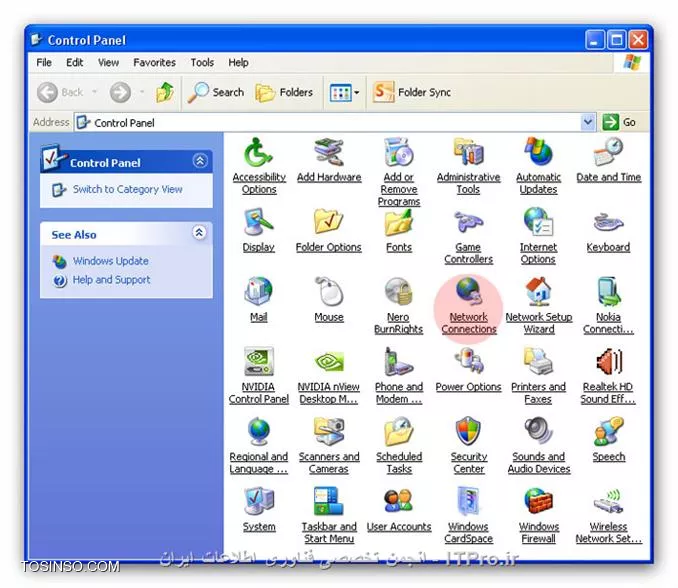Open Automatic Updates applet
Screen dimensions: 678x588
point(538,166)
